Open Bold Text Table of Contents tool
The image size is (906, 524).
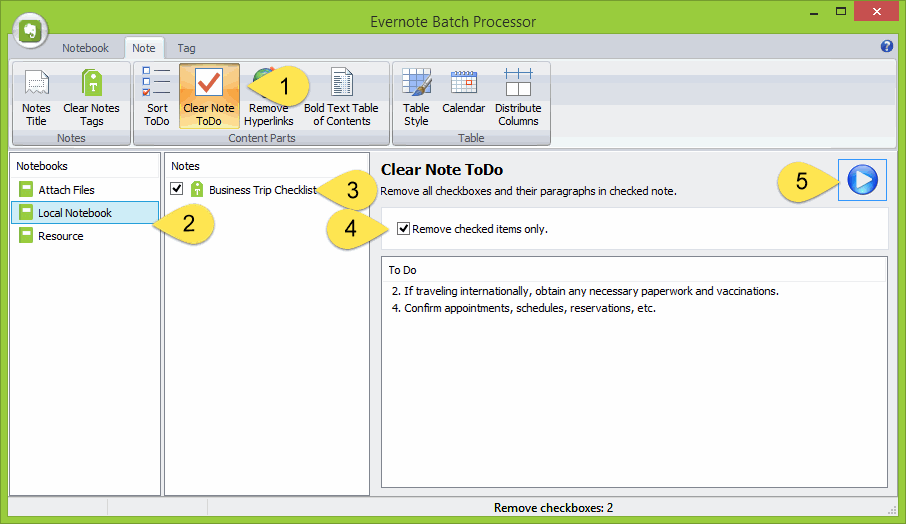click(x=341, y=97)
